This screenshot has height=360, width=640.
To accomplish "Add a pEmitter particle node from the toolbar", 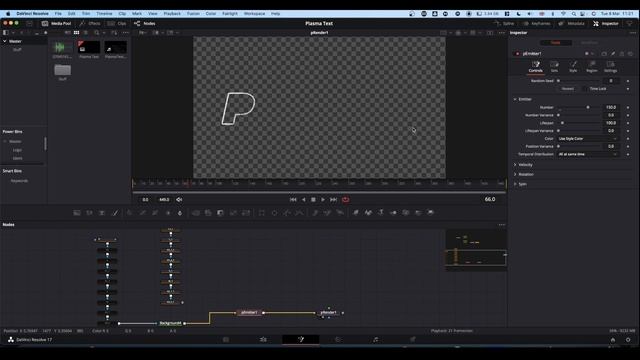I will pyautogui.click(x=315, y=213).
